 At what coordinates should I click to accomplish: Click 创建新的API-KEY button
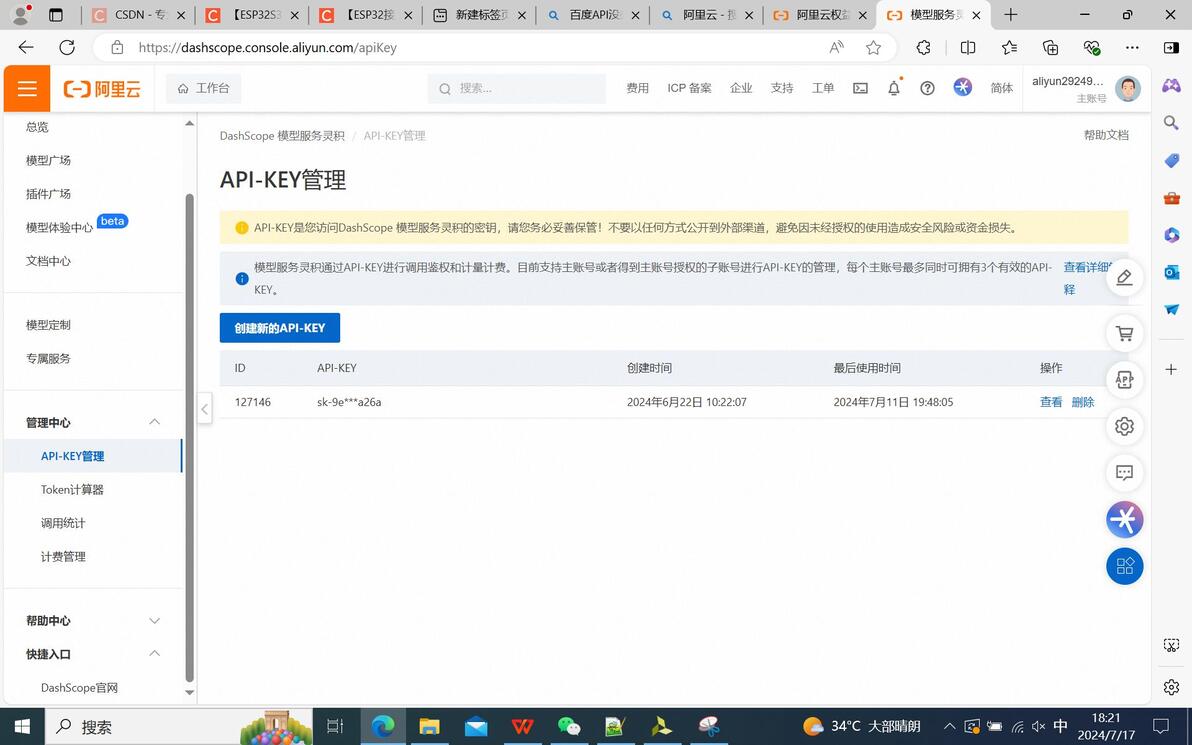click(x=280, y=328)
